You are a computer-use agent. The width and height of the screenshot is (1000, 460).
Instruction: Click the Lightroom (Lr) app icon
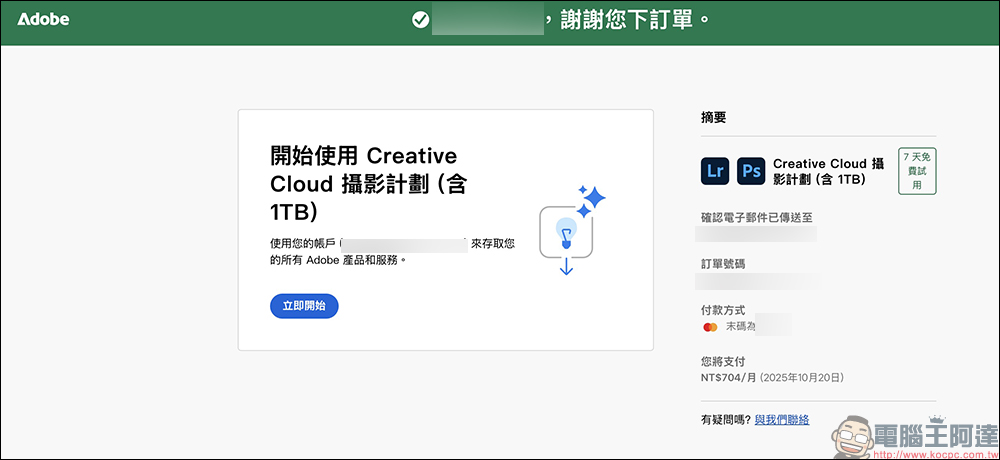[715, 171]
